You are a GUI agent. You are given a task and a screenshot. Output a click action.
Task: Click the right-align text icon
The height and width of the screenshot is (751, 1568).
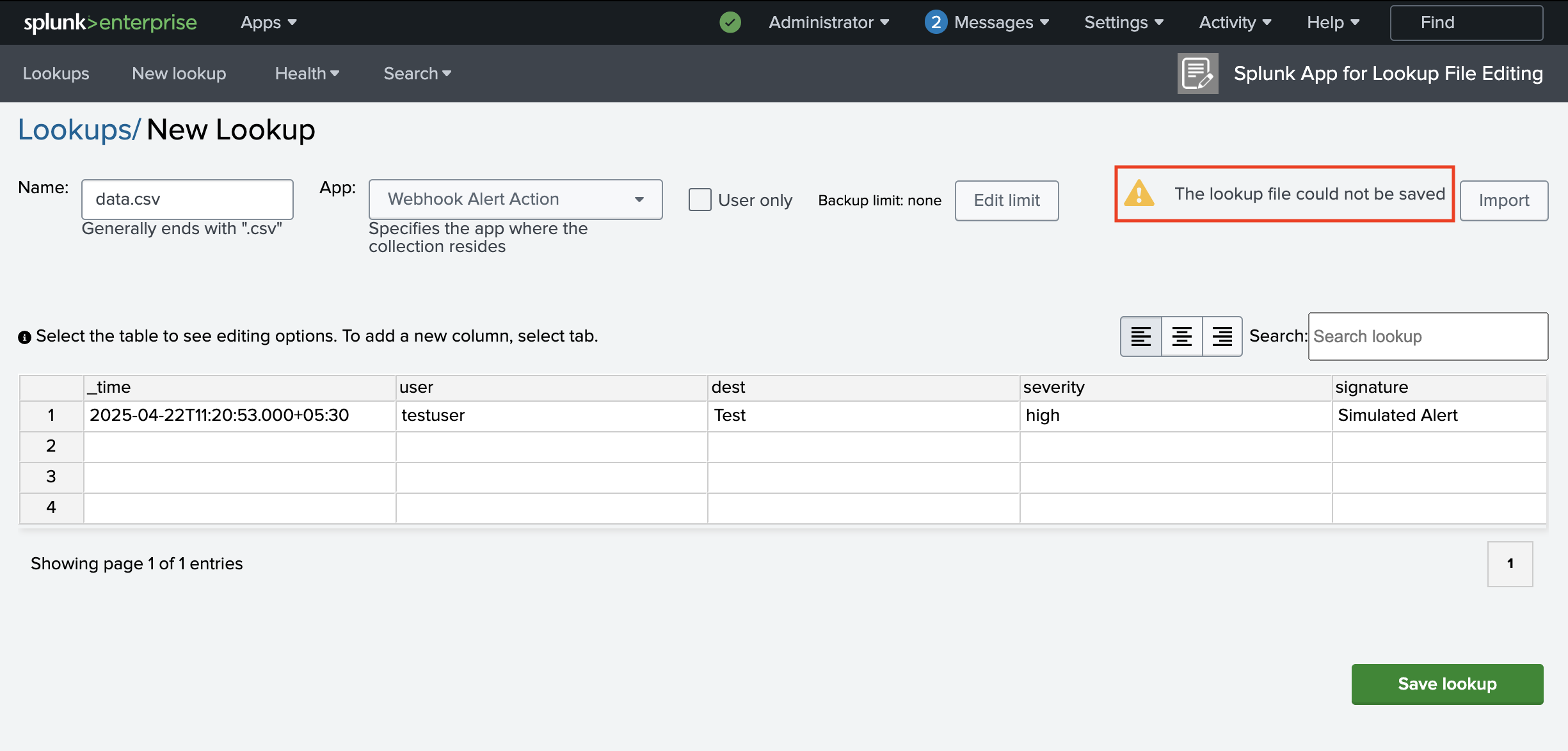point(1222,336)
